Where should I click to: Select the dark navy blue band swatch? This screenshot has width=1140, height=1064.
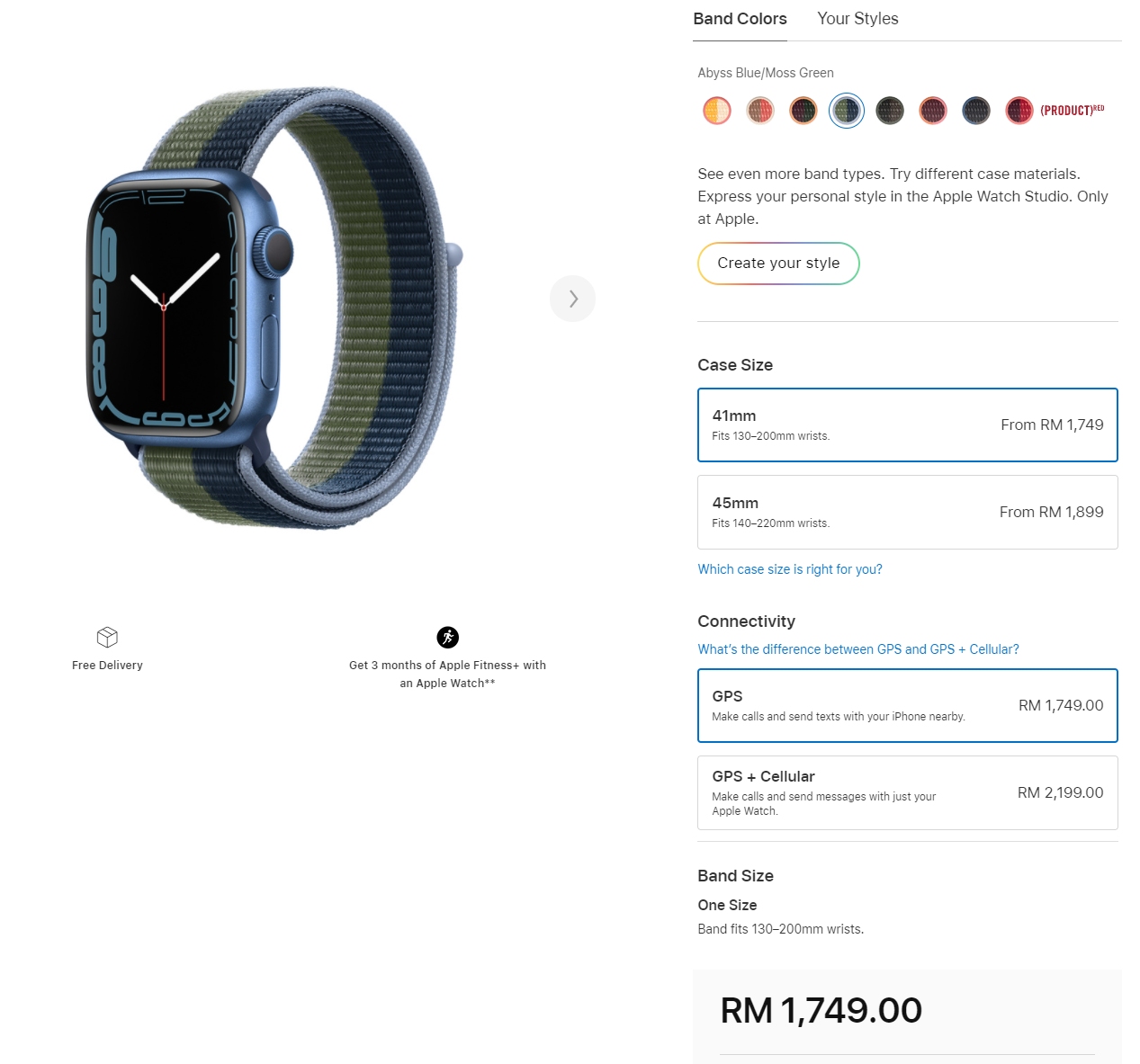click(976, 111)
